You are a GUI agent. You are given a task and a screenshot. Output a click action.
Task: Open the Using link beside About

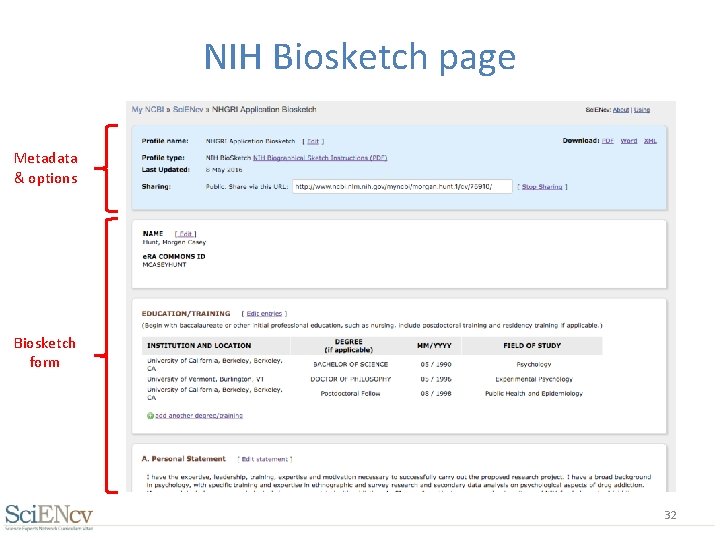(x=642, y=110)
